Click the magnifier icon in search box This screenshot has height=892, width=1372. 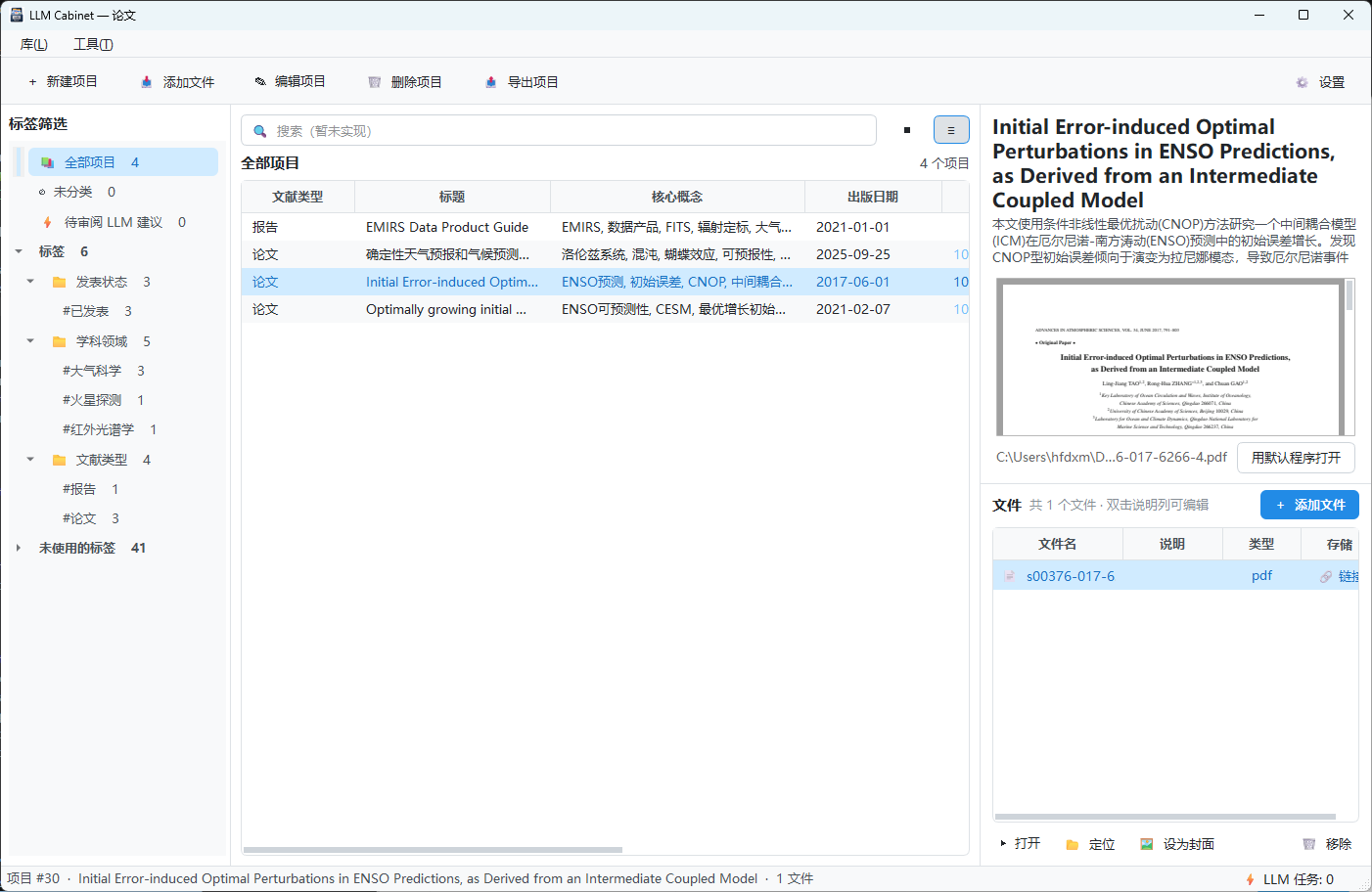(x=260, y=131)
